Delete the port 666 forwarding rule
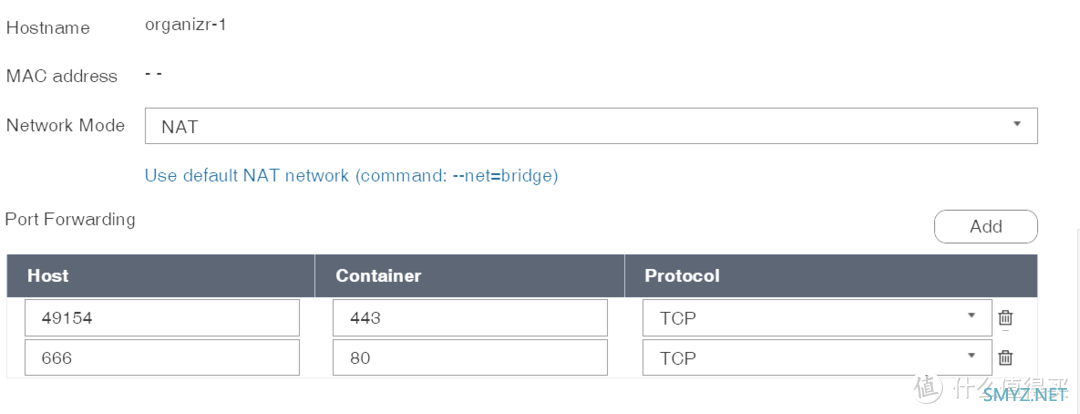 [x=1006, y=357]
